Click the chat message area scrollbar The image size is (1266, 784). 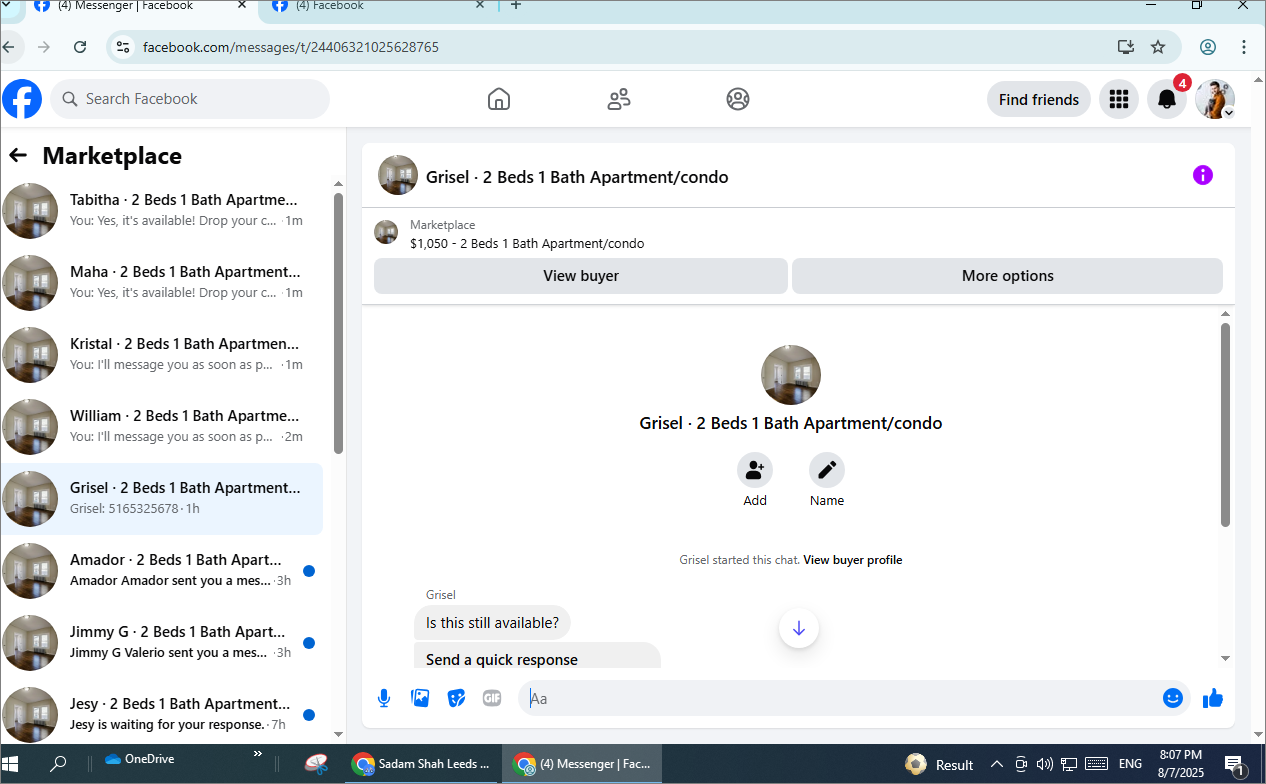click(1226, 424)
